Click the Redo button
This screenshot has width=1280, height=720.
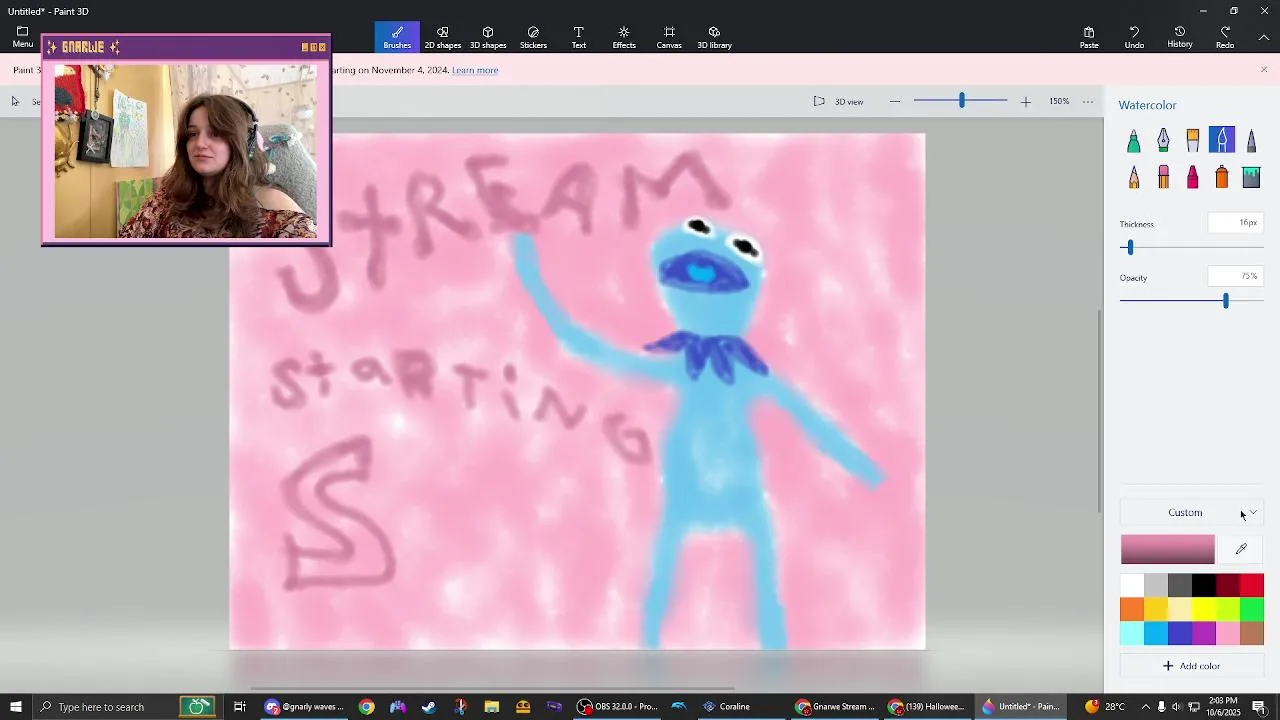[1225, 37]
